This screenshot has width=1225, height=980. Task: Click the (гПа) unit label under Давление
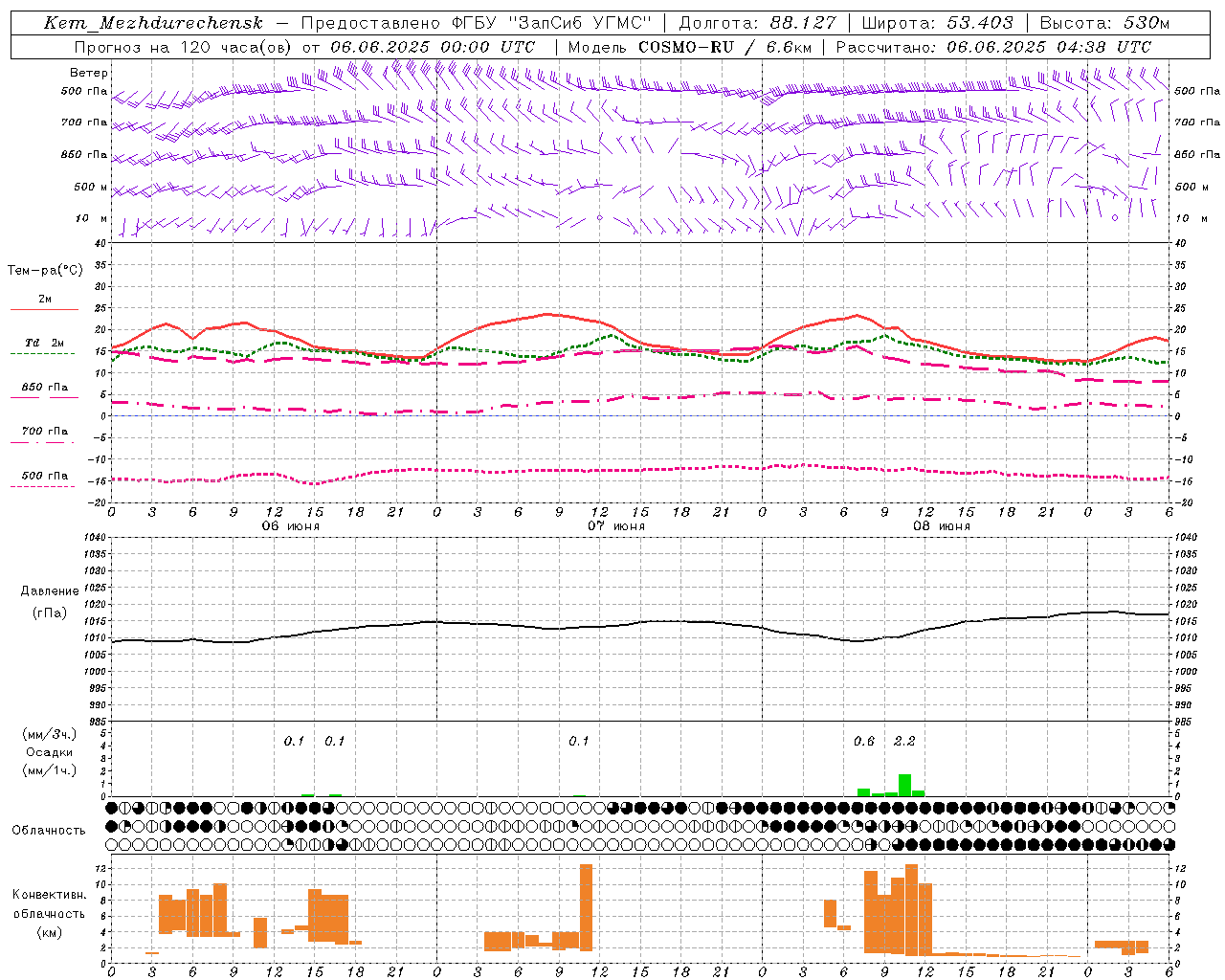[x=50, y=613]
